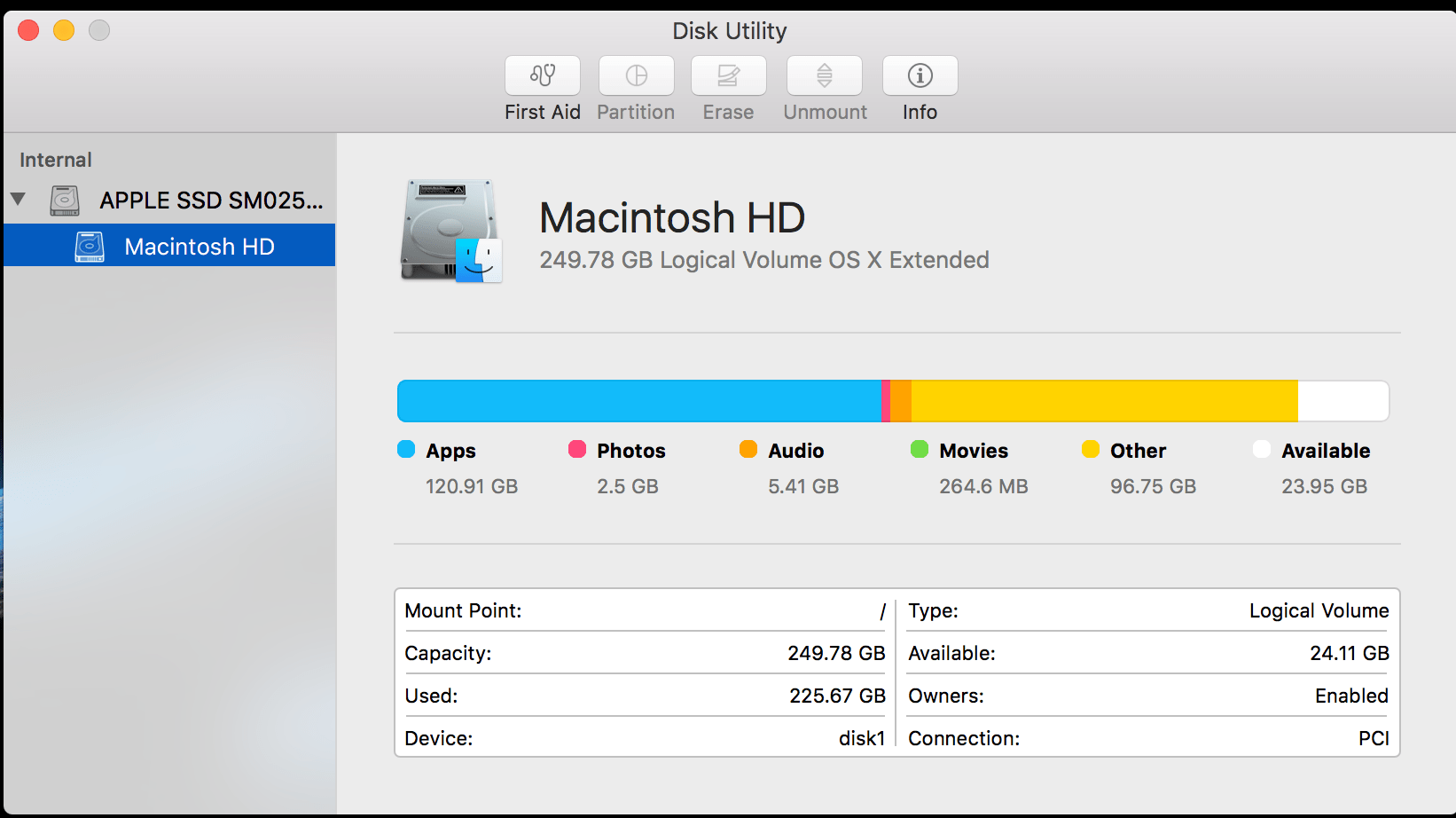The width and height of the screenshot is (1456, 818).
Task: Click the Movies legend label
Action: (974, 451)
